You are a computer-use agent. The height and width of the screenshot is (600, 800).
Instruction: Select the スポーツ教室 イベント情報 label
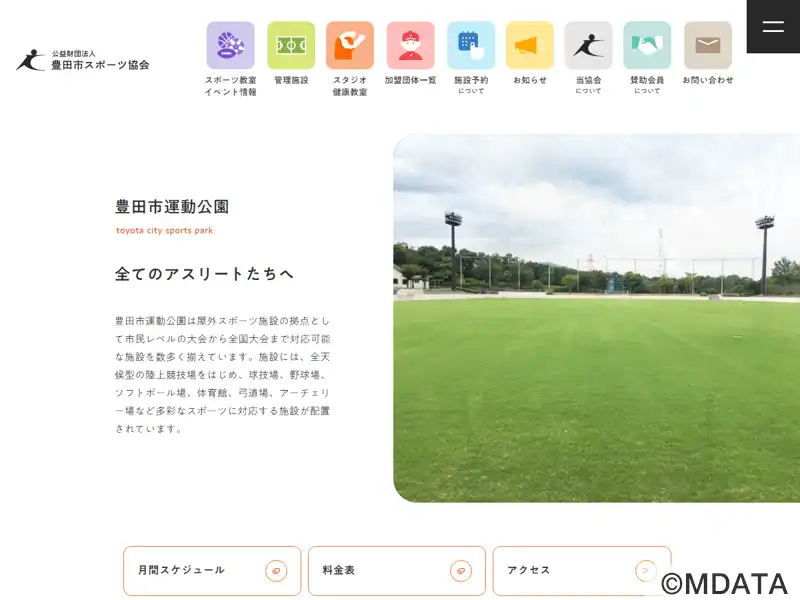231,86
